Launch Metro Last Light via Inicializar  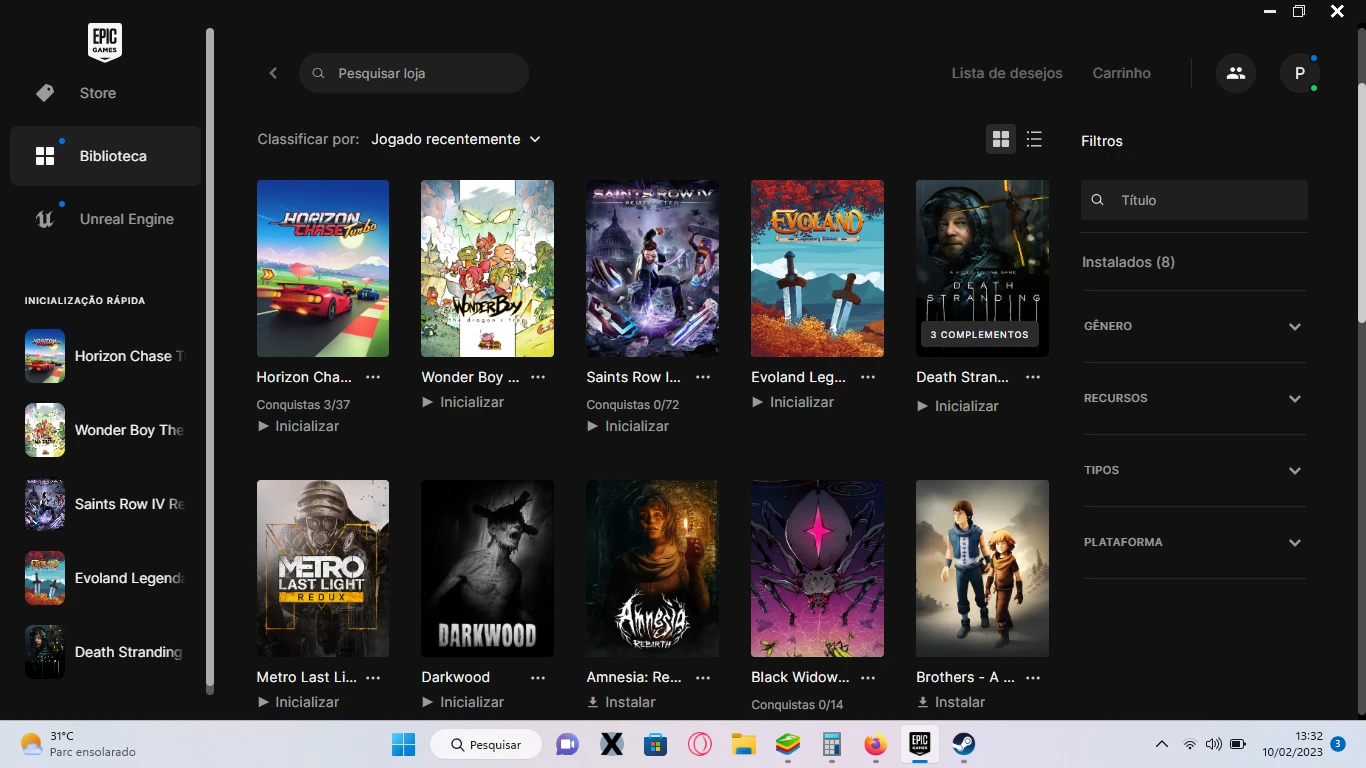point(298,702)
